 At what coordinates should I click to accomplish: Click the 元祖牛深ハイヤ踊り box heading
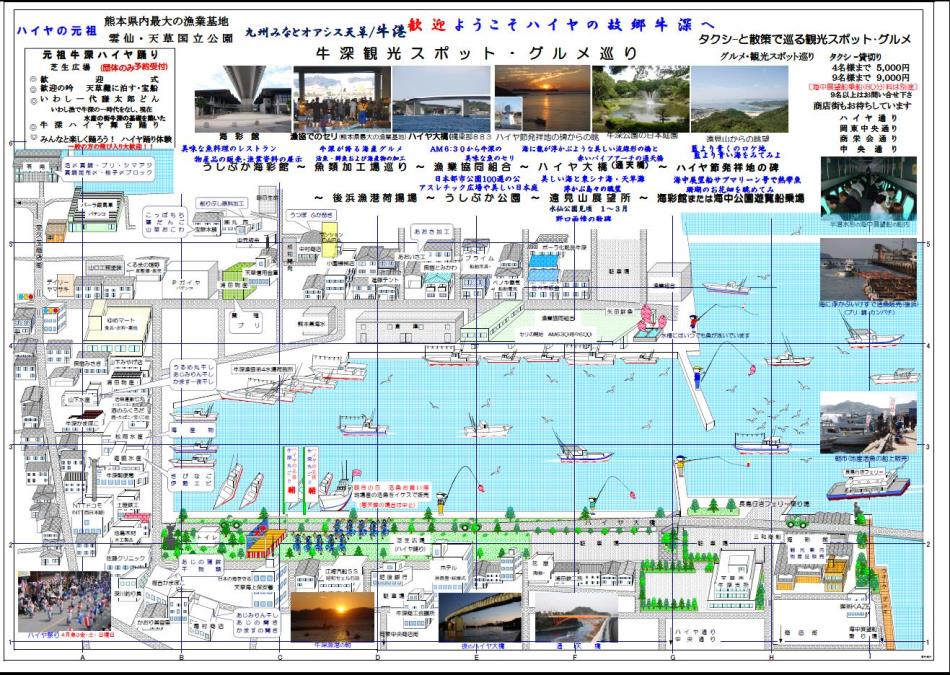pos(101,55)
